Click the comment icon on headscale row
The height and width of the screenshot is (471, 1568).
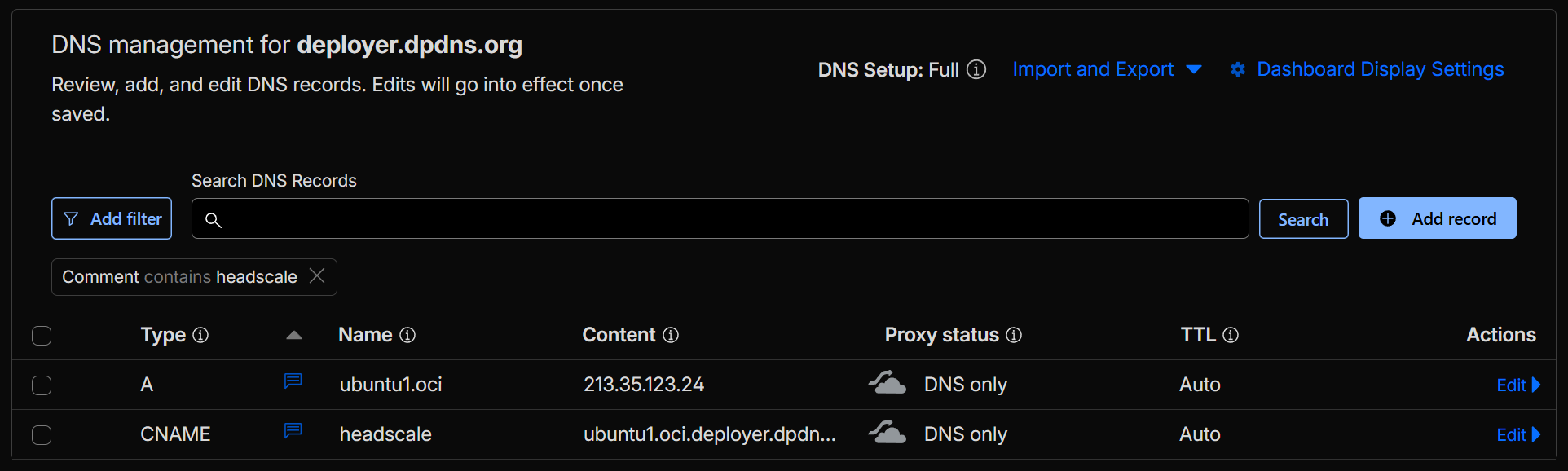pyautogui.click(x=293, y=431)
